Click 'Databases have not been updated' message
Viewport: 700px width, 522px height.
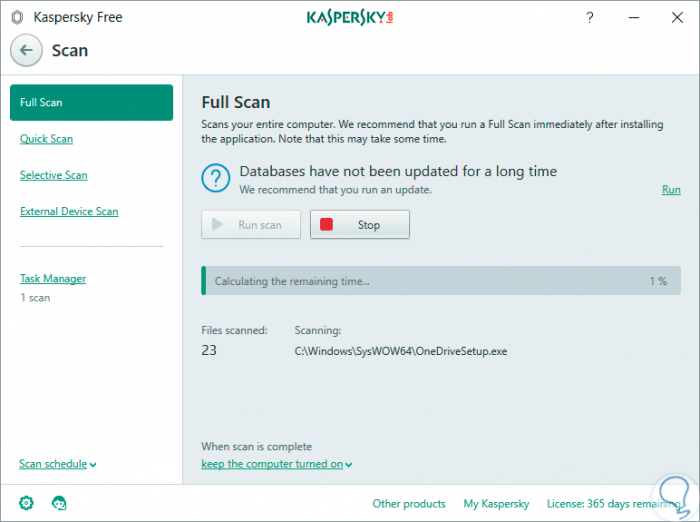tap(398, 171)
